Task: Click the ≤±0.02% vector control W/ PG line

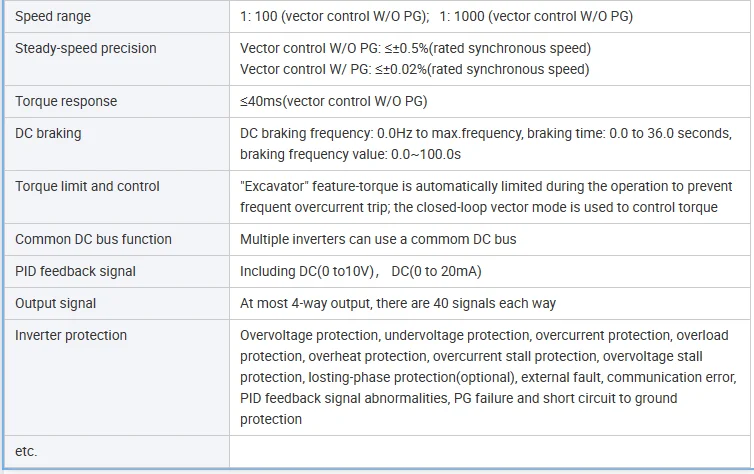Action: (x=415, y=70)
